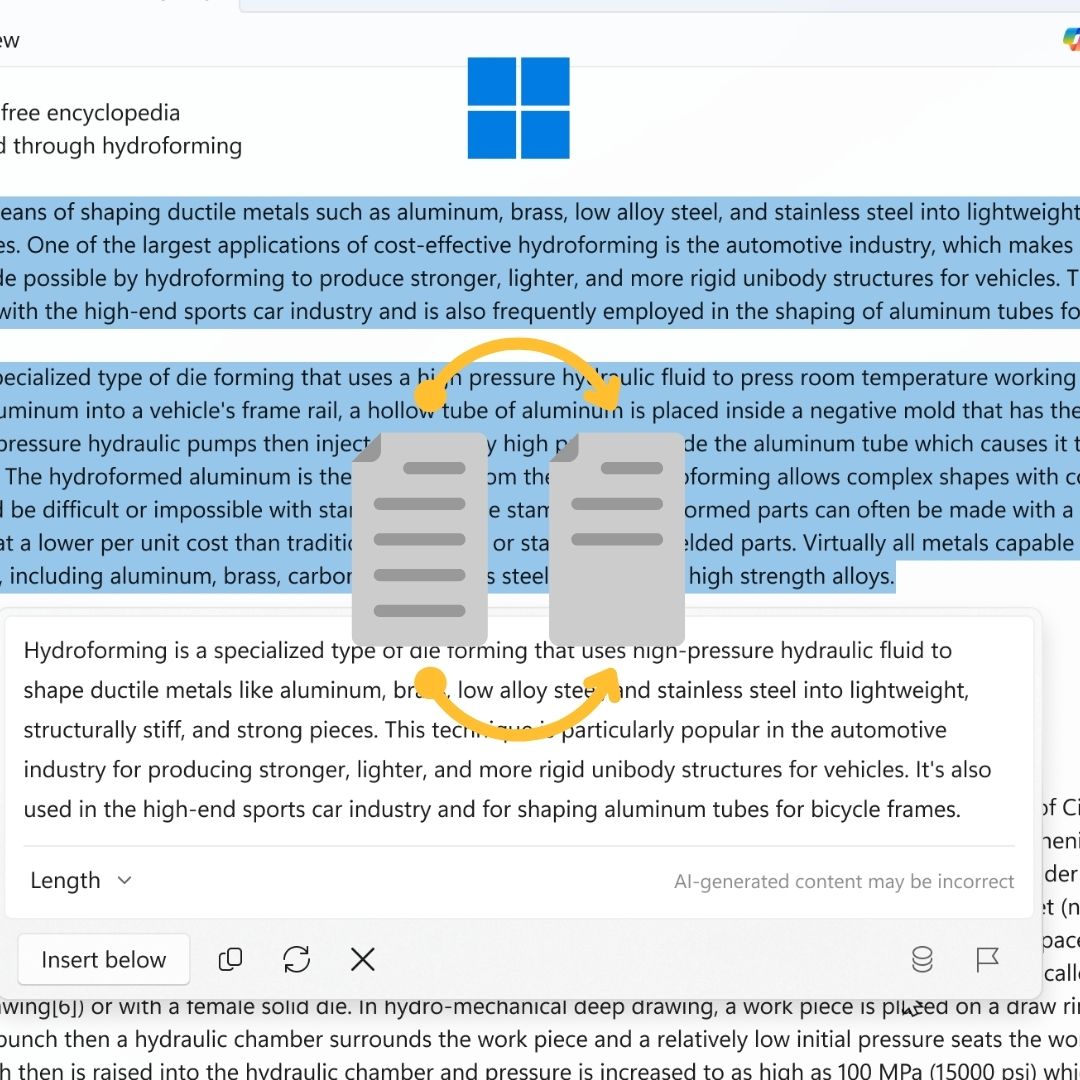Image resolution: width=1080 pixels, height=1080 pixels.
Task: Open the Length dropdown
Action: click(80, 881)
